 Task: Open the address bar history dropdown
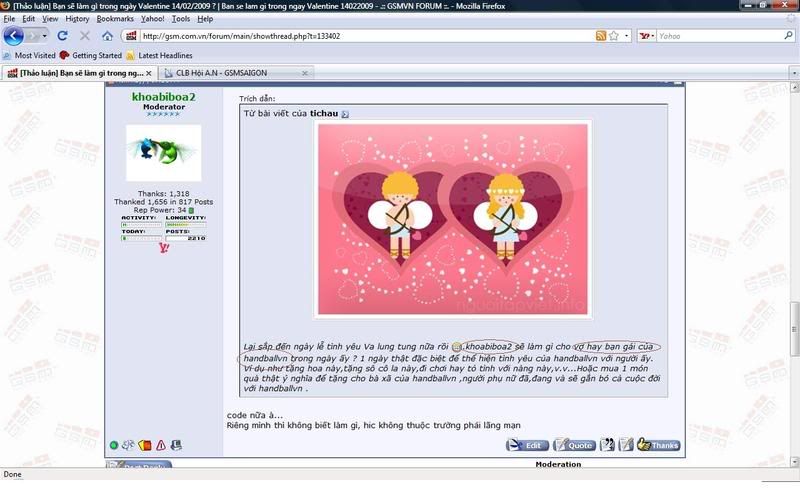(x=627, y=36)
